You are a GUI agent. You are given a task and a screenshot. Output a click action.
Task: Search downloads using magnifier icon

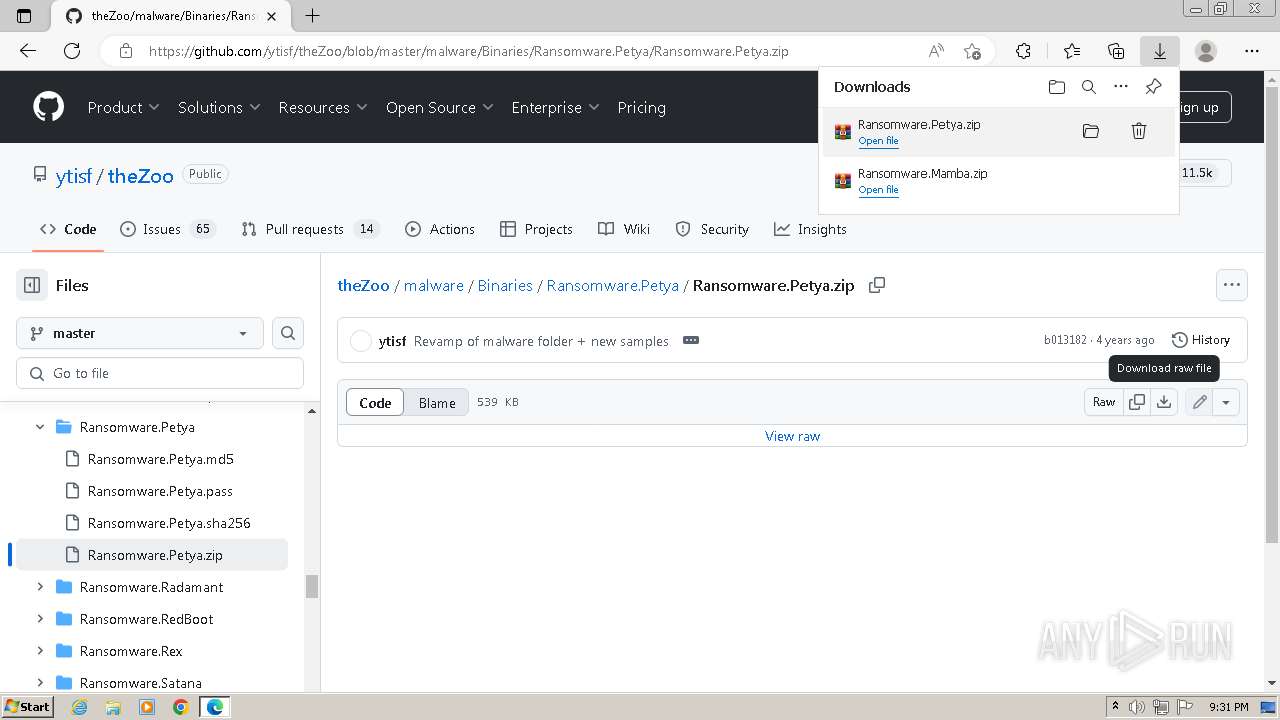tap(1089, 87)
